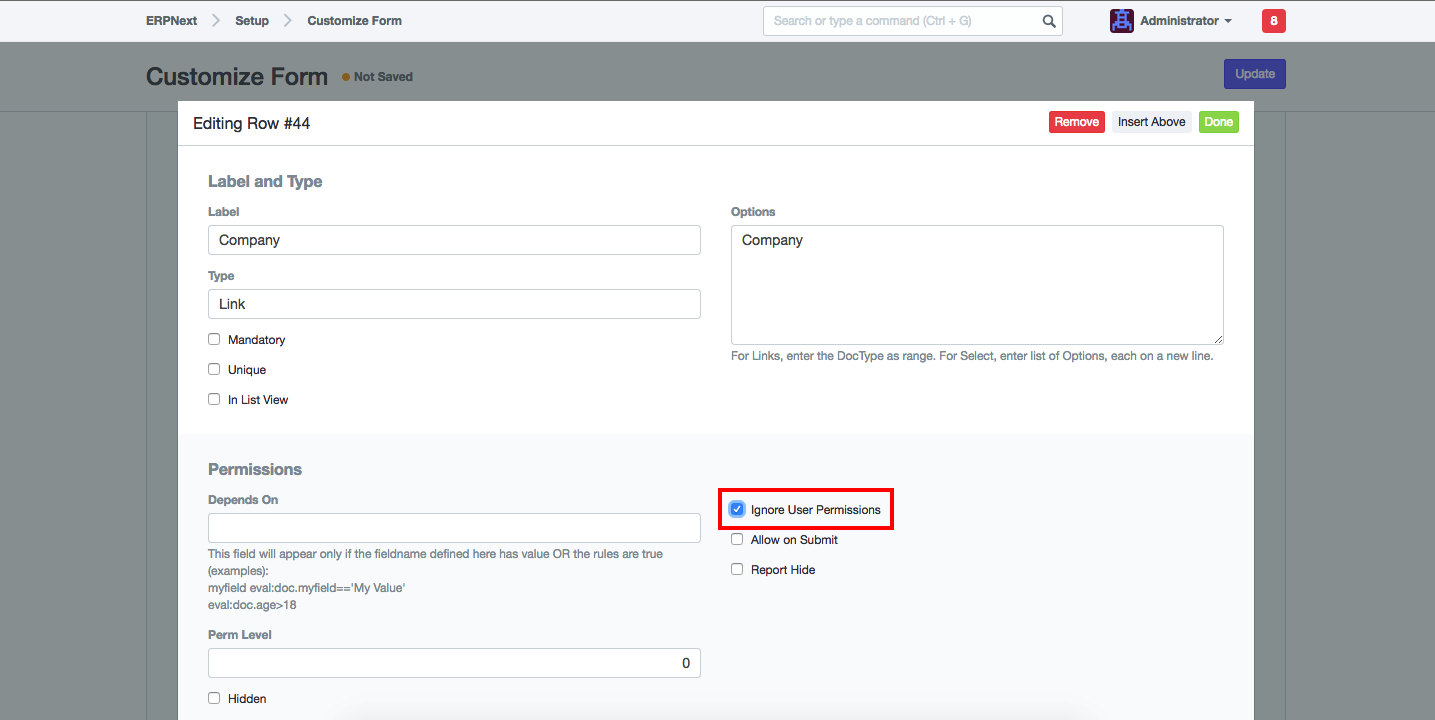Toggle the In List View checkbox
Screen dimensions: 1435x720
pos(214,400)
